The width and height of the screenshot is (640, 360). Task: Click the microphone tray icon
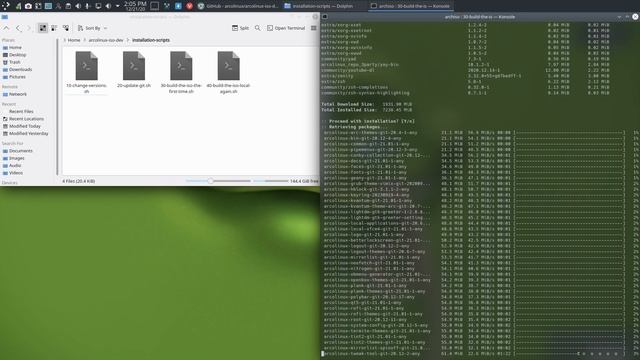[88, 6]
